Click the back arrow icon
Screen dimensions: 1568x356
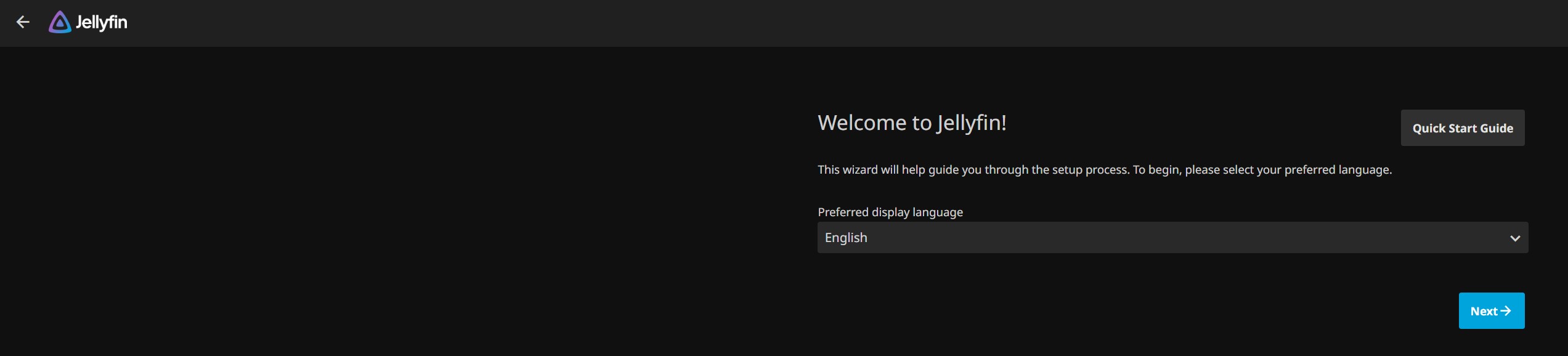tap(23, 22)
